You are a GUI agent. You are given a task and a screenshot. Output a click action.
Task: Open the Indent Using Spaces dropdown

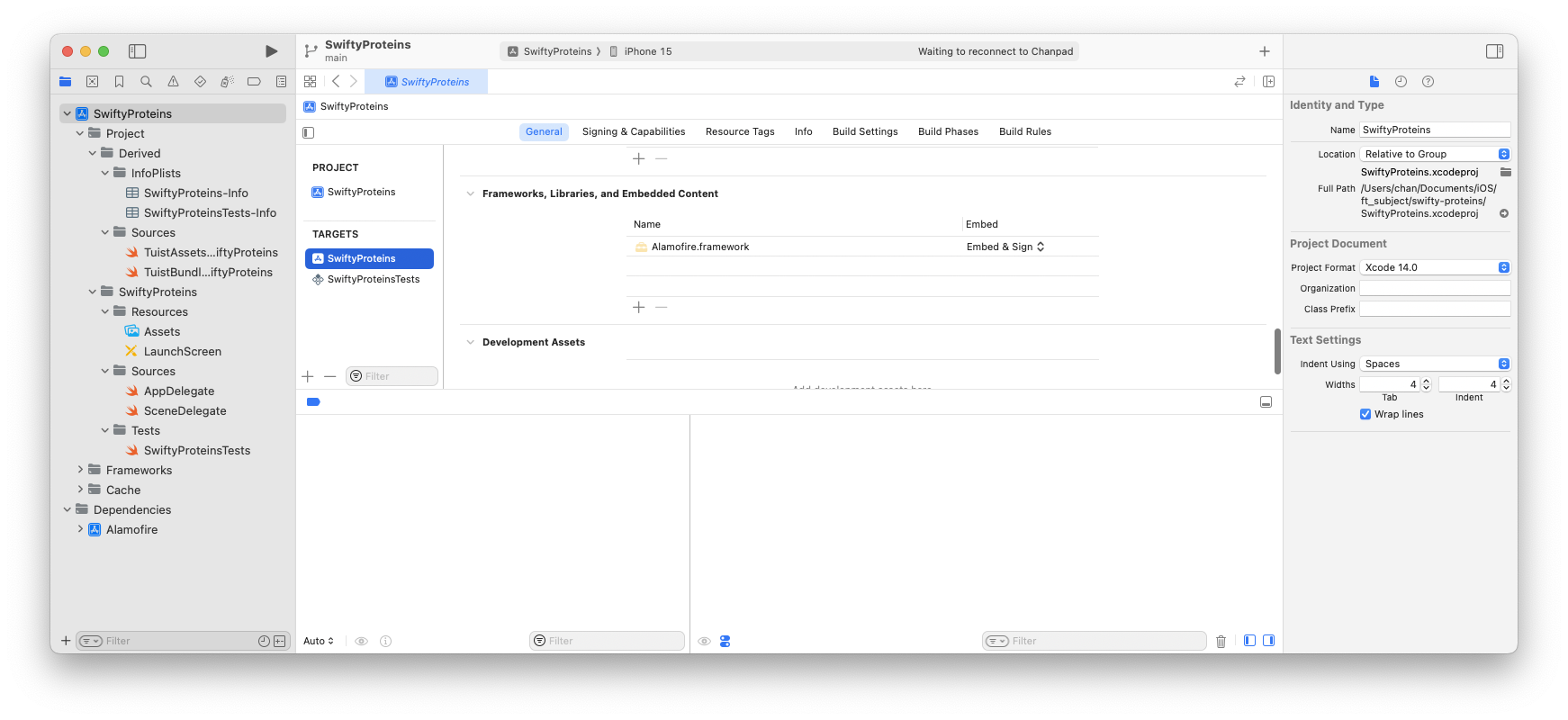(x=1435, y=364)
